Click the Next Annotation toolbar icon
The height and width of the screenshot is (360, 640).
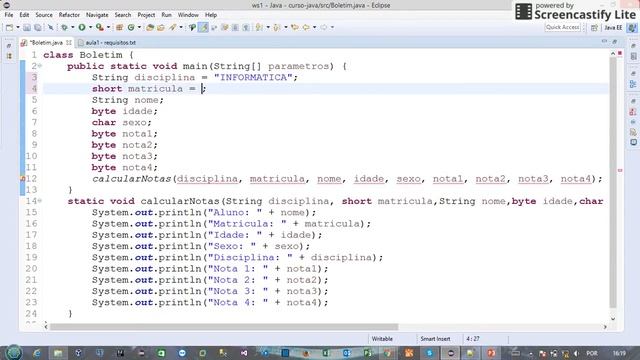[x=260, y=27]
